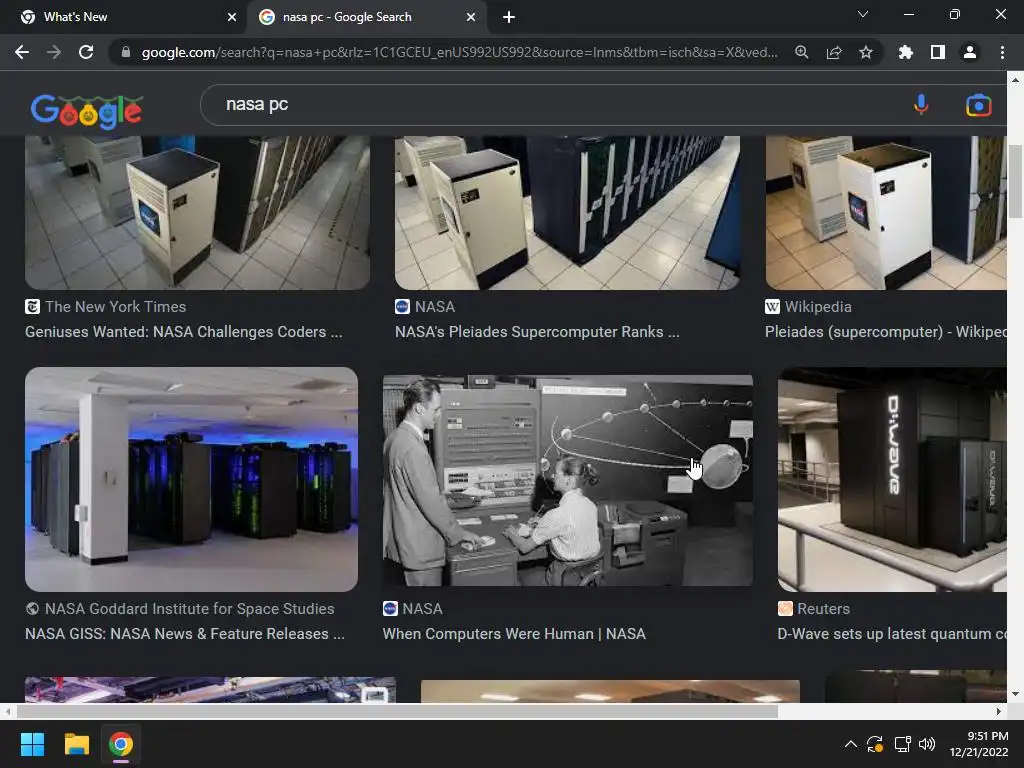
Task: Click The New York Times source label
Action: coord(116,306)
